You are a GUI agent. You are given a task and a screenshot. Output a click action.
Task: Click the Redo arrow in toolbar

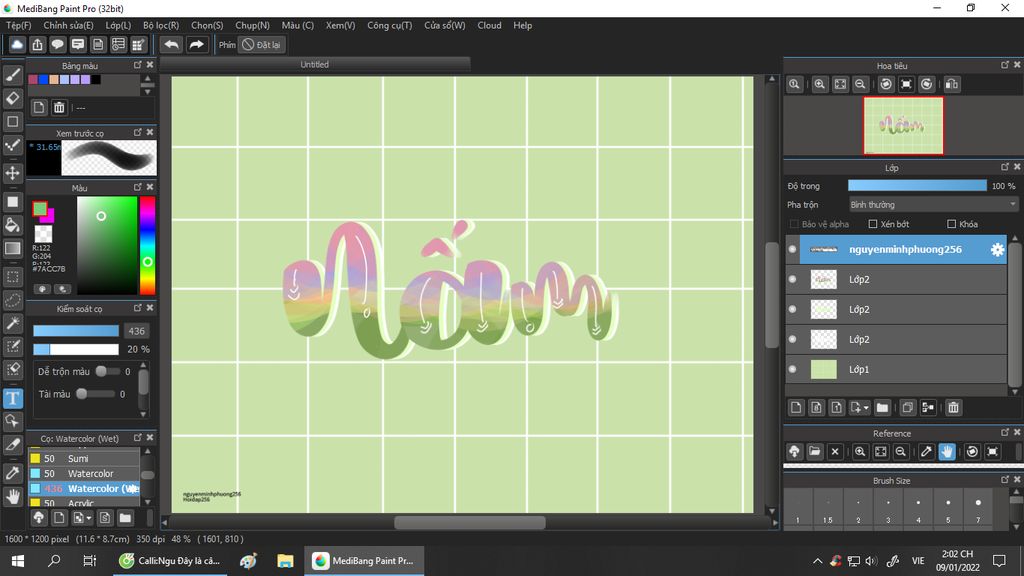(196, 44)
